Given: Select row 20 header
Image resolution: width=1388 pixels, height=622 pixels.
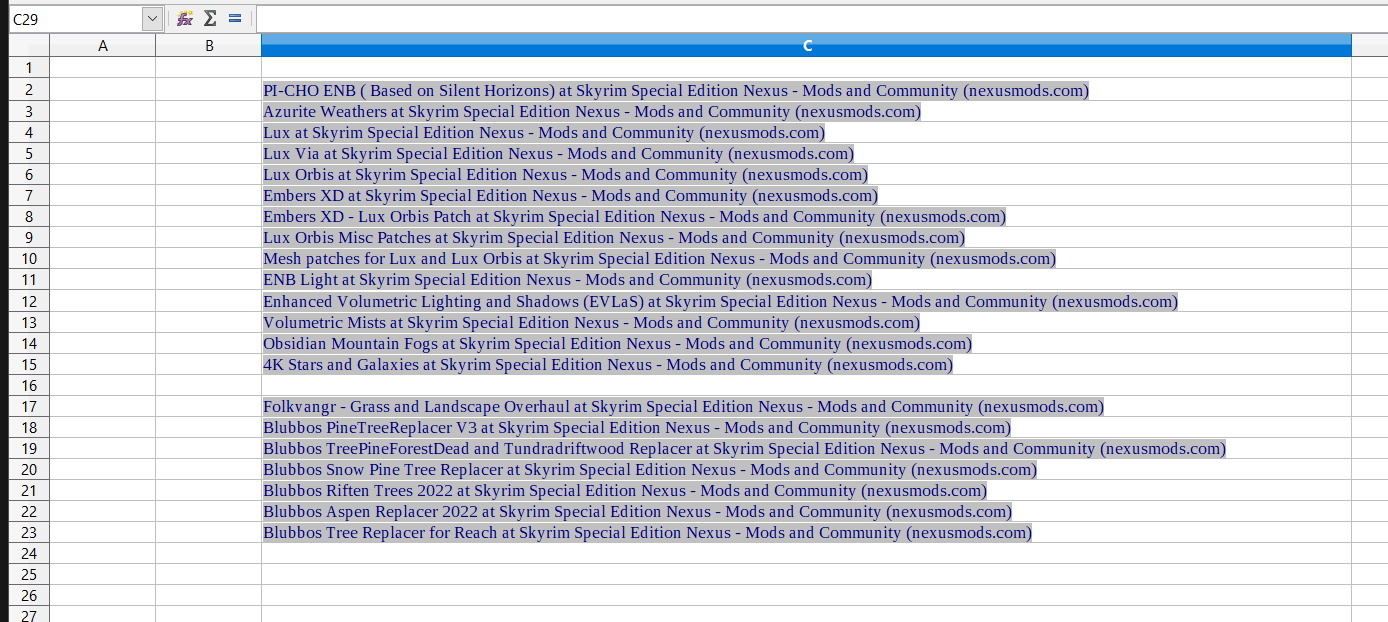Looking at the screenshot, I should [29, 469].
